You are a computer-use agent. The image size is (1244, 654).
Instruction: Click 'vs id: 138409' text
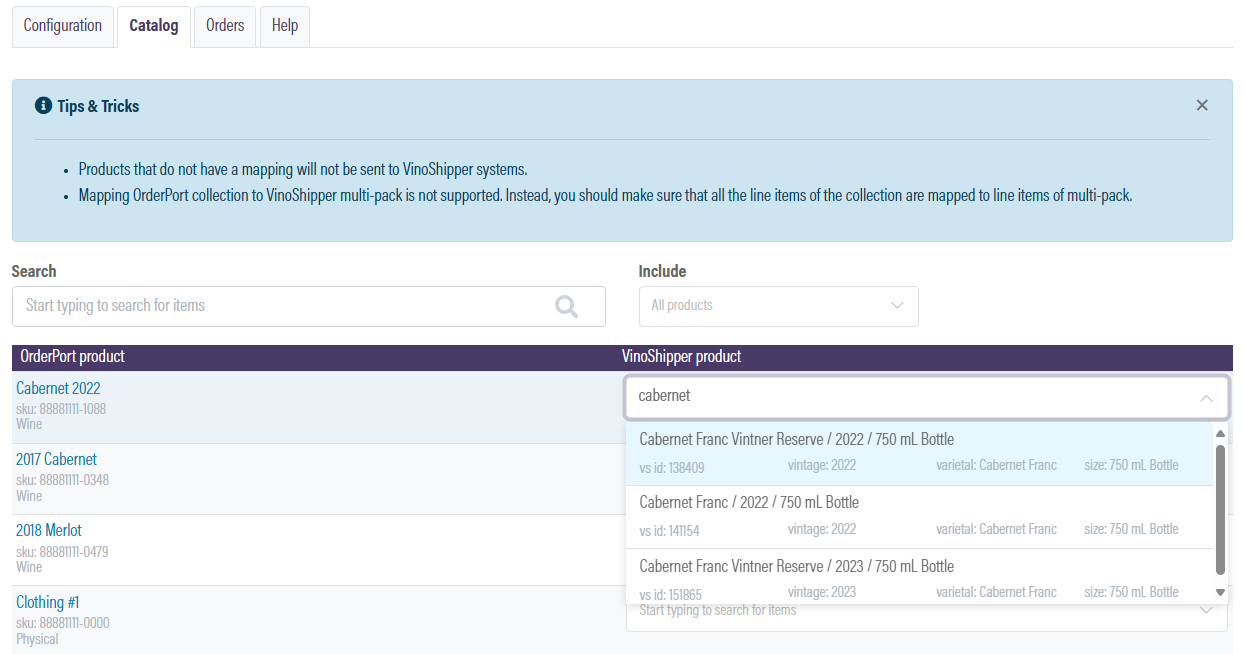tap(672, 466)
